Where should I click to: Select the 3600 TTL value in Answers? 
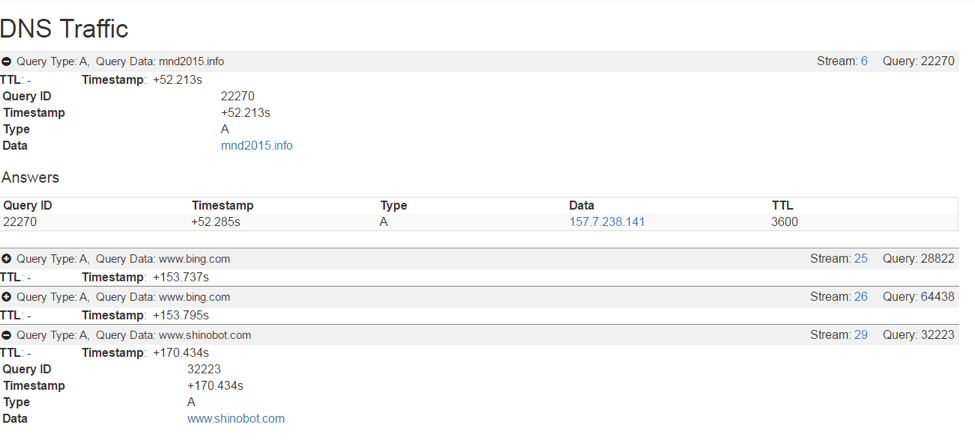[785, 222]
